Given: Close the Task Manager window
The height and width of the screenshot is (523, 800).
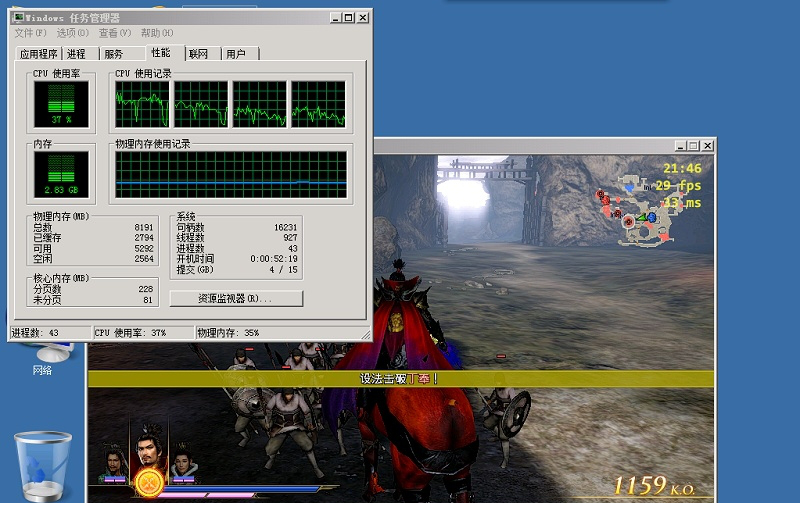Looking at the screenshot, I should click(x=363, y=18).
